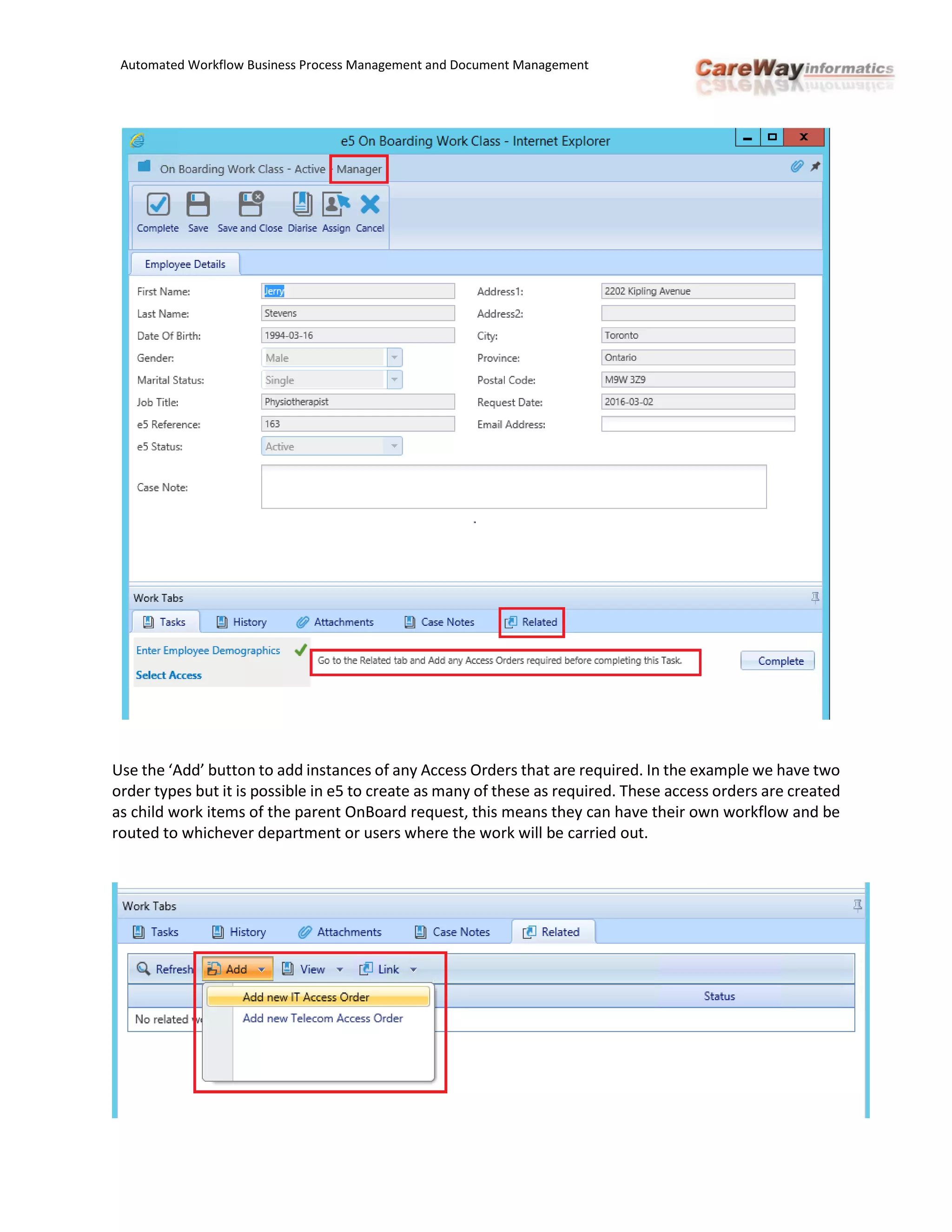The height and width of the screenshot is (1232, 952).
Task: Open Case Notes tab in upper Work Tabs
Action: point(440,622)
